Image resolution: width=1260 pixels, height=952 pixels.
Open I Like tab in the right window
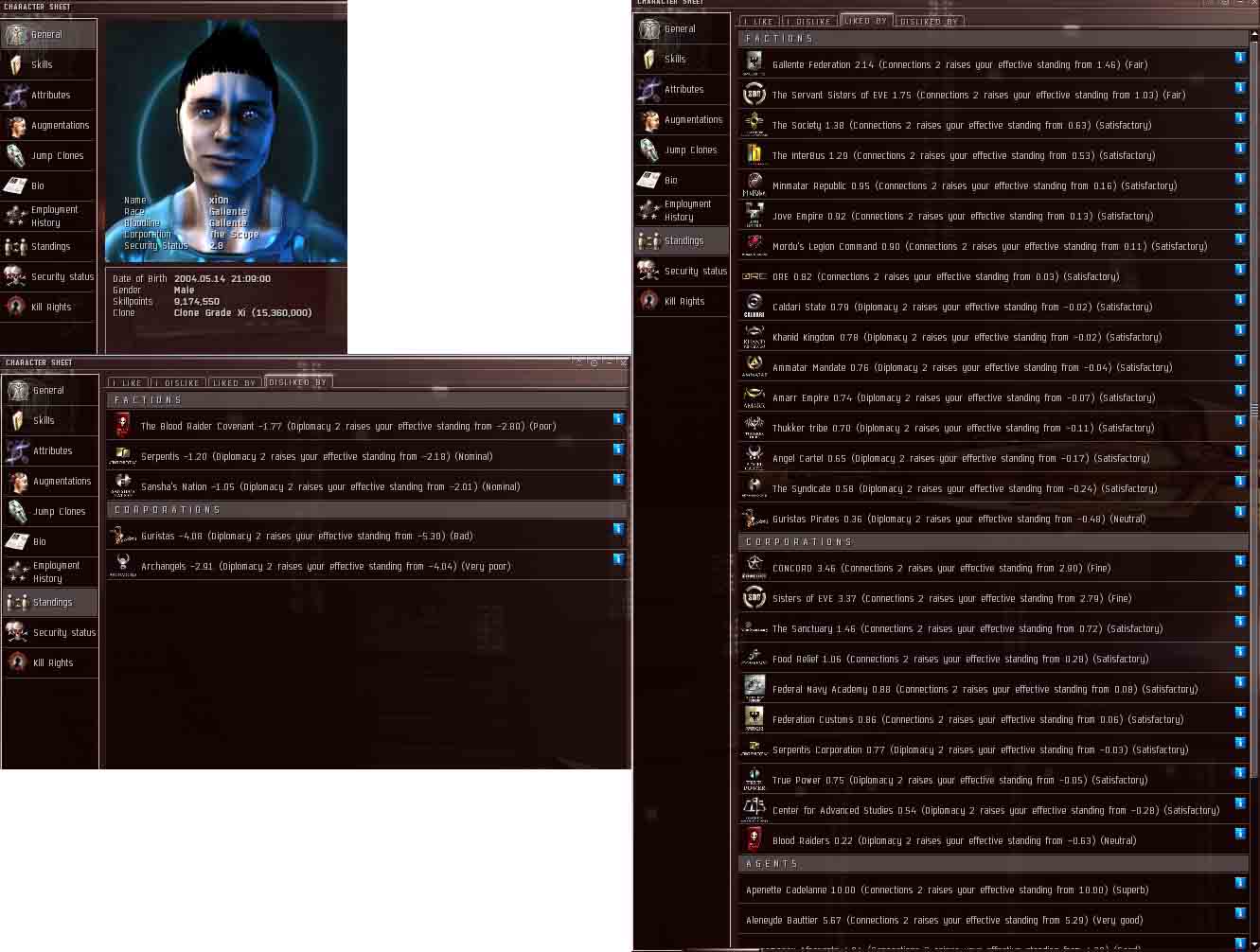click(x=759, y=21)
